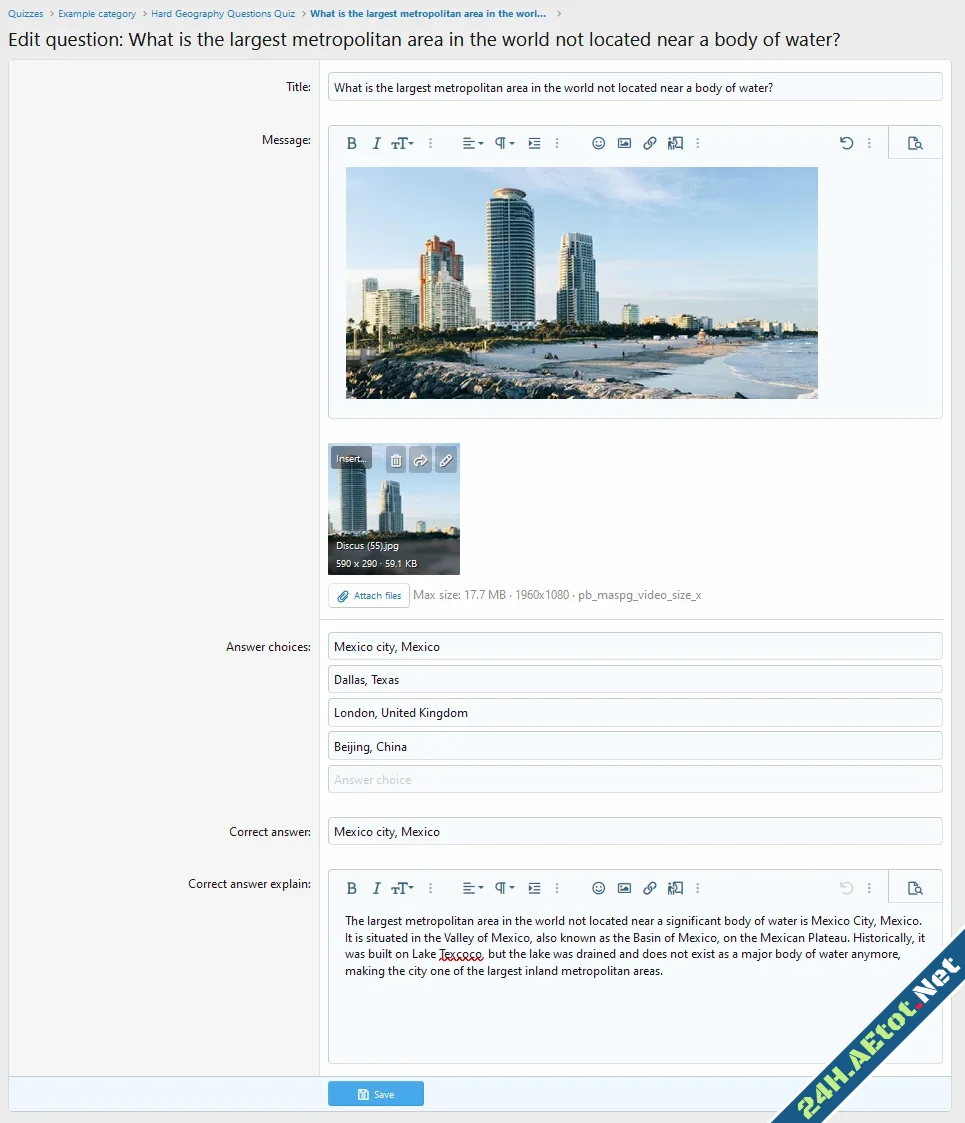This screenshot has width=965, height=1123.
Task: Open the font size dropdown in the toolbar
Action: pos(403,142)
